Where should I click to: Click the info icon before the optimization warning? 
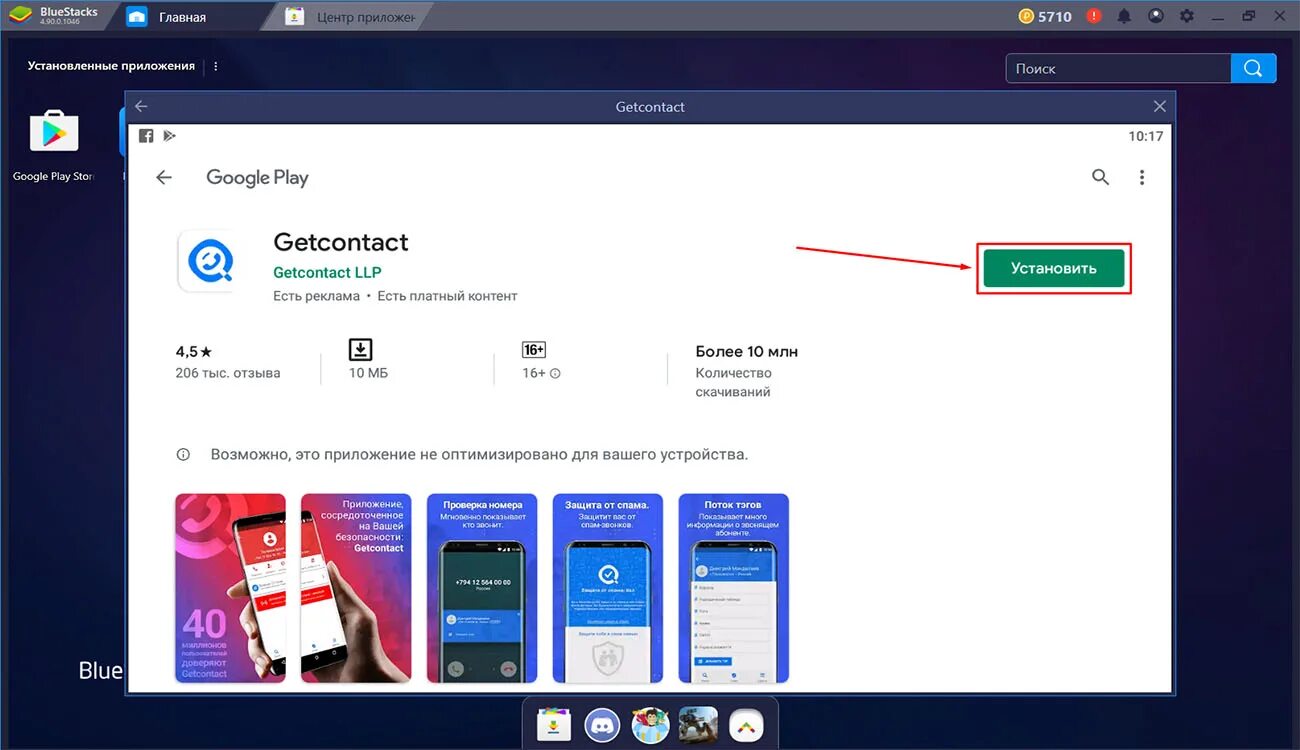(x=183, y=454)
